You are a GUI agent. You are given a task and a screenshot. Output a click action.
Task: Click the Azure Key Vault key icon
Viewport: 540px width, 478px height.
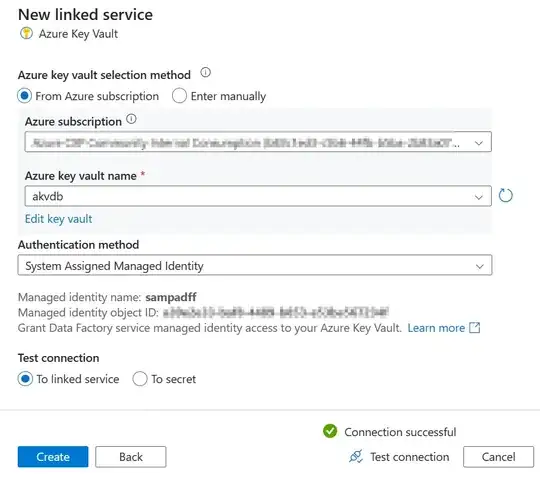pyautogui.click(x=27, y=34)
